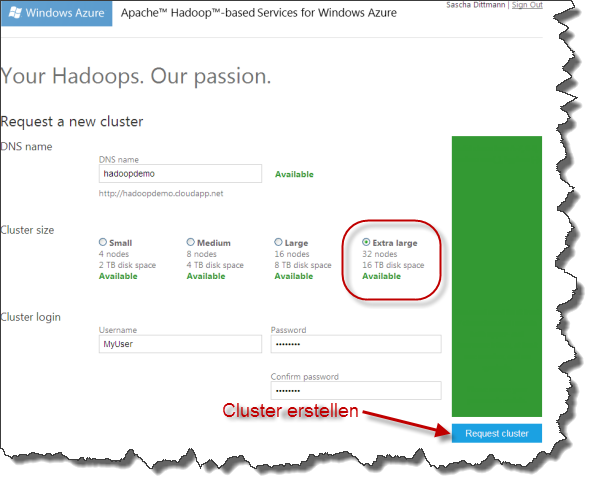Focus the Username input field

tap(180, 344)
